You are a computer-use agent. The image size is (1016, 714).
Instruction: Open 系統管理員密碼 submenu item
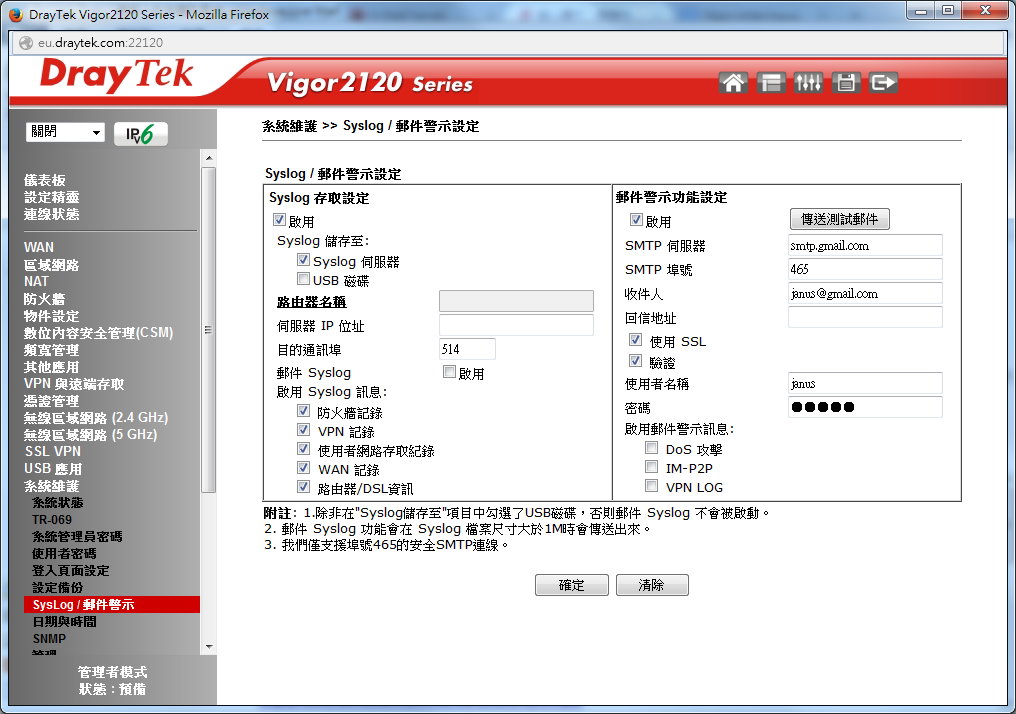point(77,536)
